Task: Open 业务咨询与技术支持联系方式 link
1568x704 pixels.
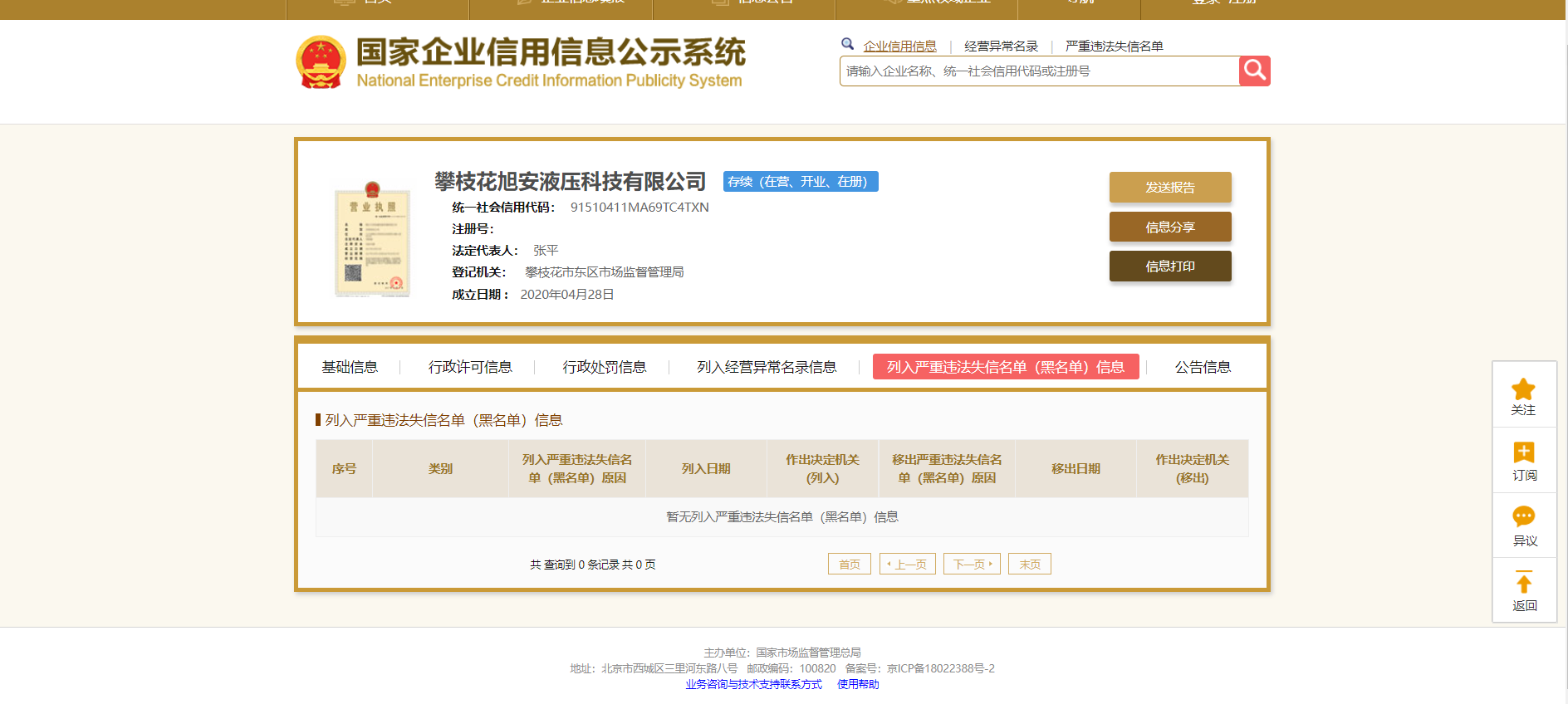Action: [753, 684]
